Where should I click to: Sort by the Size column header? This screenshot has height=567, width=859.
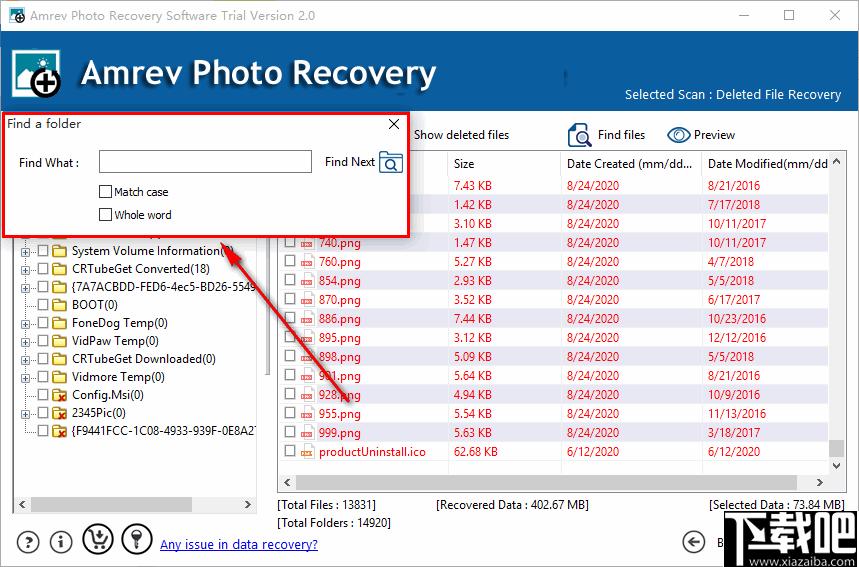click(505, 164)
